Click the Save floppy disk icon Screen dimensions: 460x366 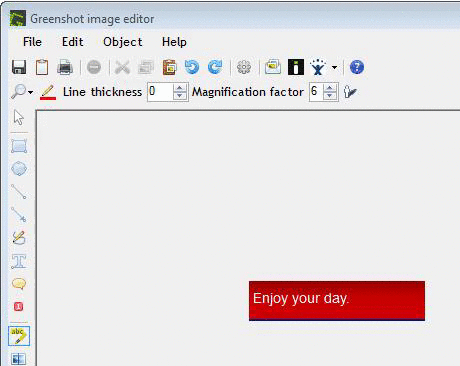pyautogui.click(x=19, y=67)
